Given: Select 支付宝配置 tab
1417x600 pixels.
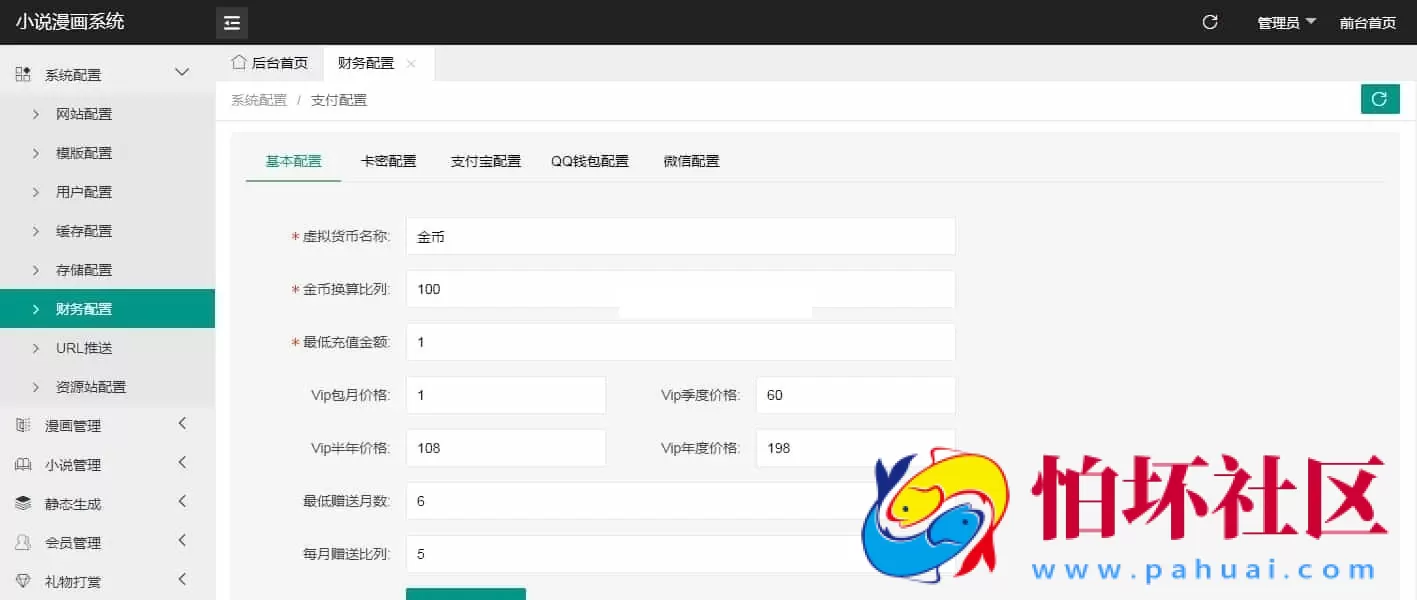Looking at the screenshot, I should tap(485, 160).
